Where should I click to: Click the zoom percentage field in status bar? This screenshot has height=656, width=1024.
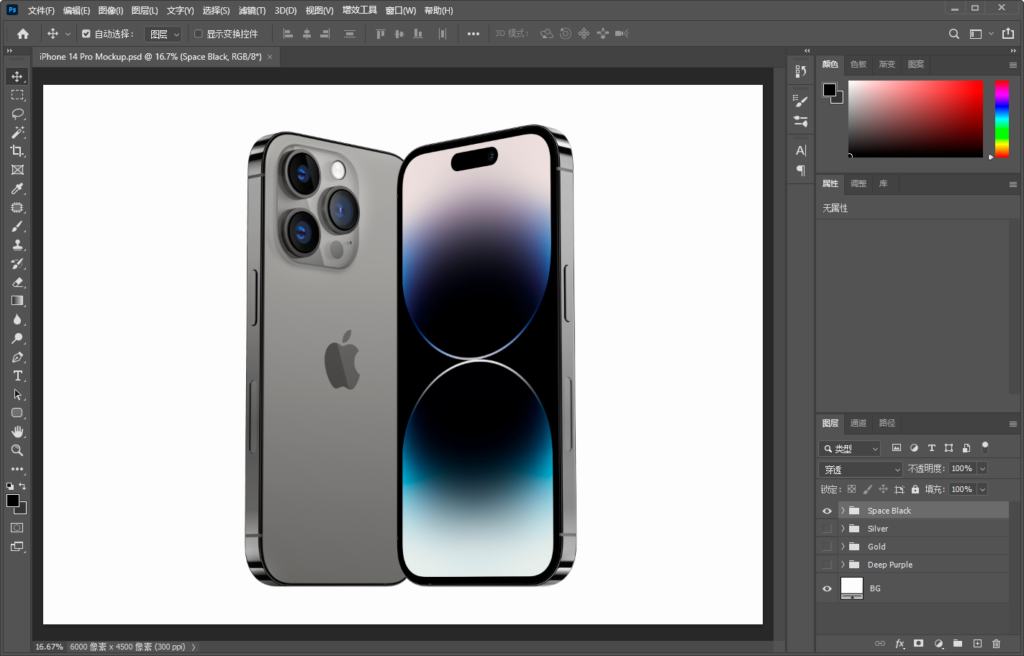click(49, 647)
